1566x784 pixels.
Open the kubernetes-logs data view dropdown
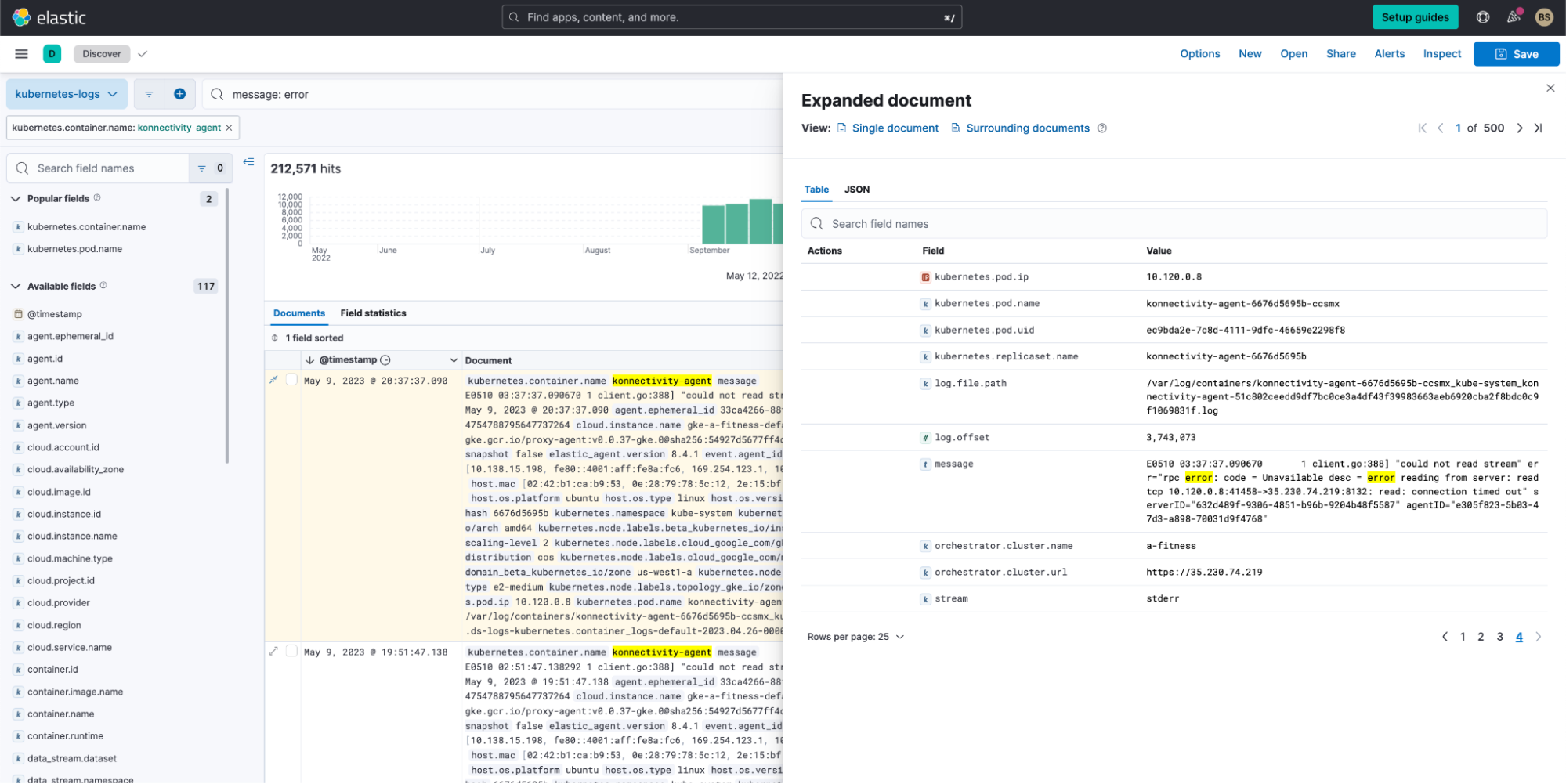66,94
